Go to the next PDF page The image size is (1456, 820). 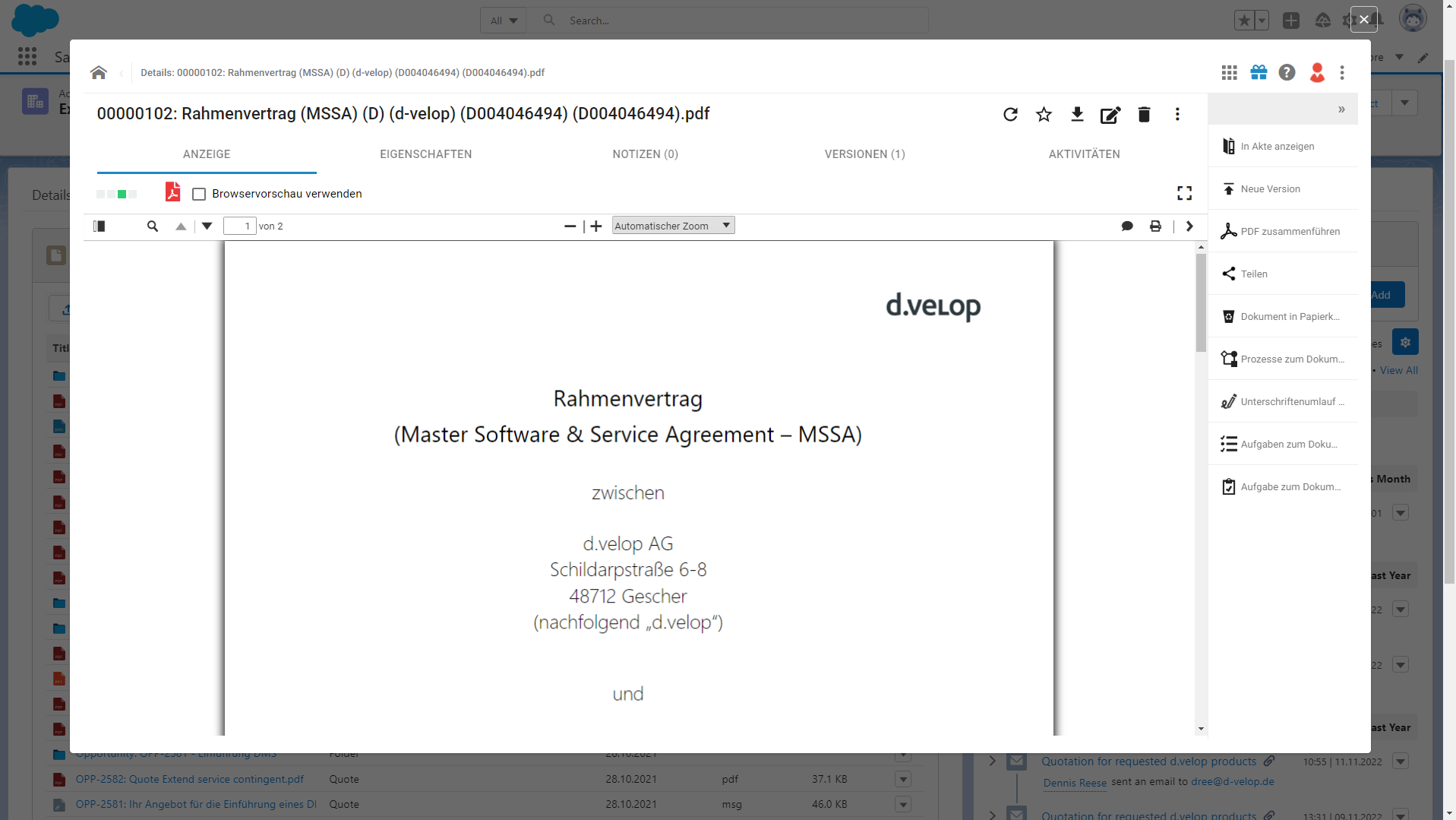[207, 226]
